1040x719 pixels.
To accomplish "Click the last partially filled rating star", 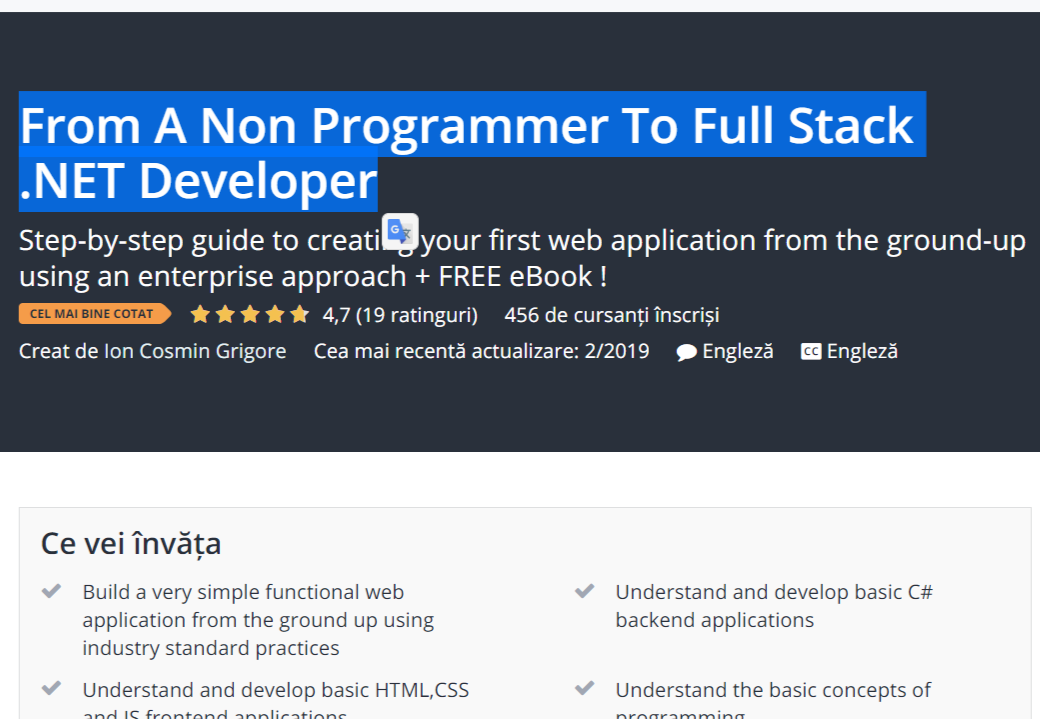I will click(x=299, y=315).
